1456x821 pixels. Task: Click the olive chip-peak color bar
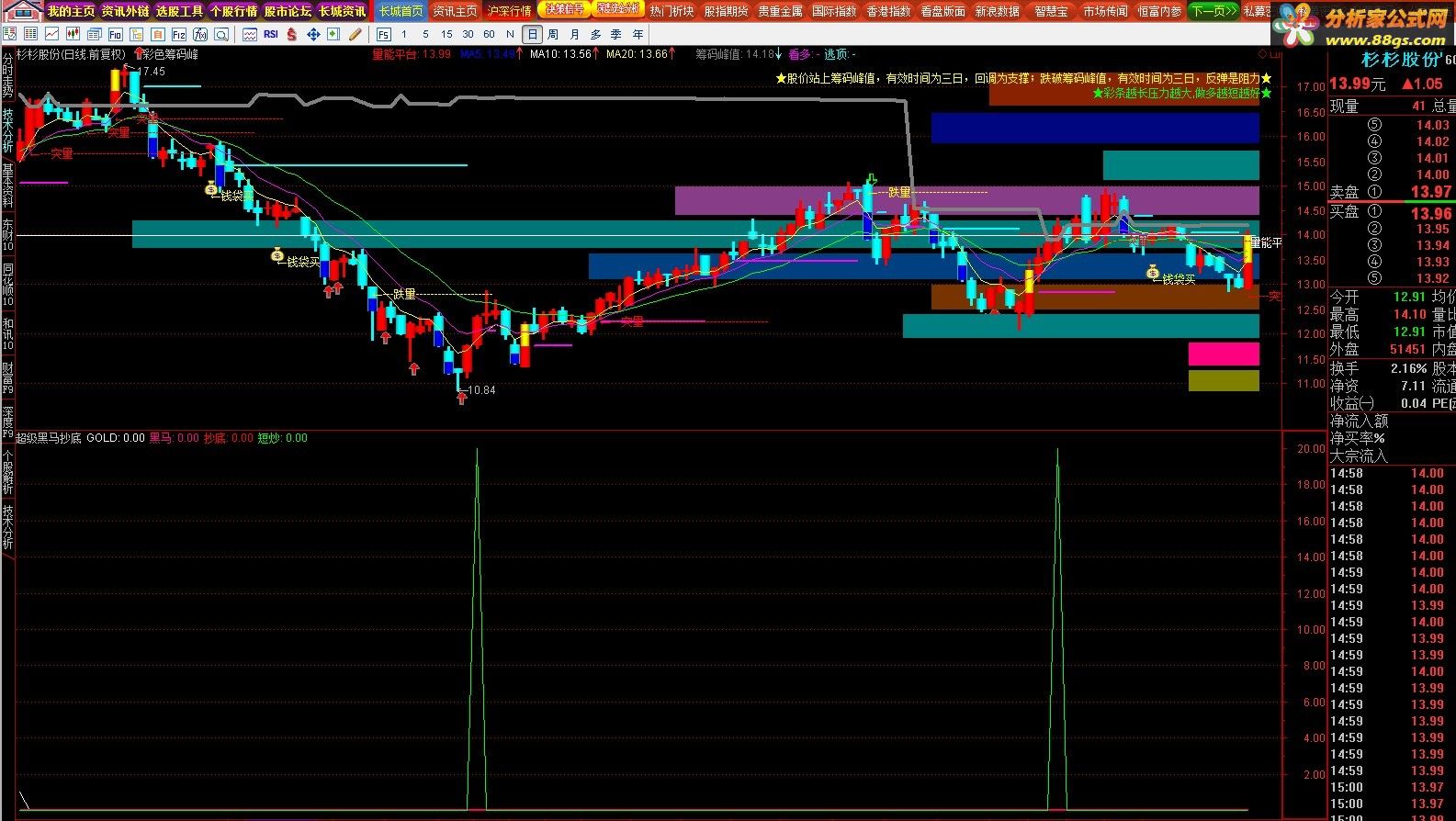click(1224, 380)
